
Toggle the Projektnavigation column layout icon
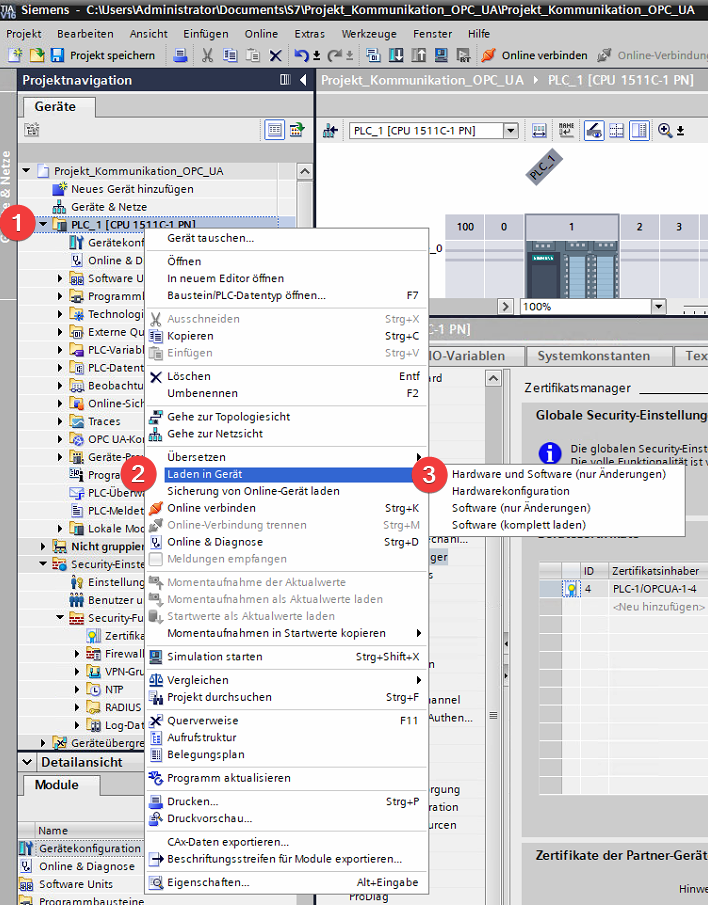tap(285, 80)
